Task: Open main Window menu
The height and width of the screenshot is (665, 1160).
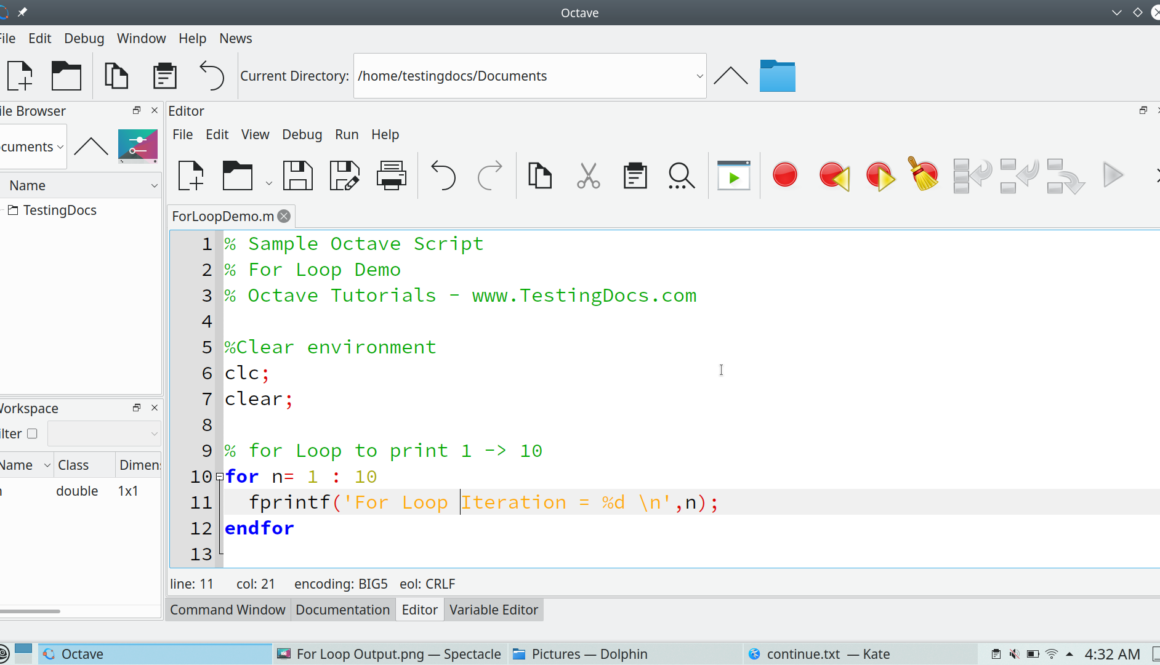Action: coord(141,38)
